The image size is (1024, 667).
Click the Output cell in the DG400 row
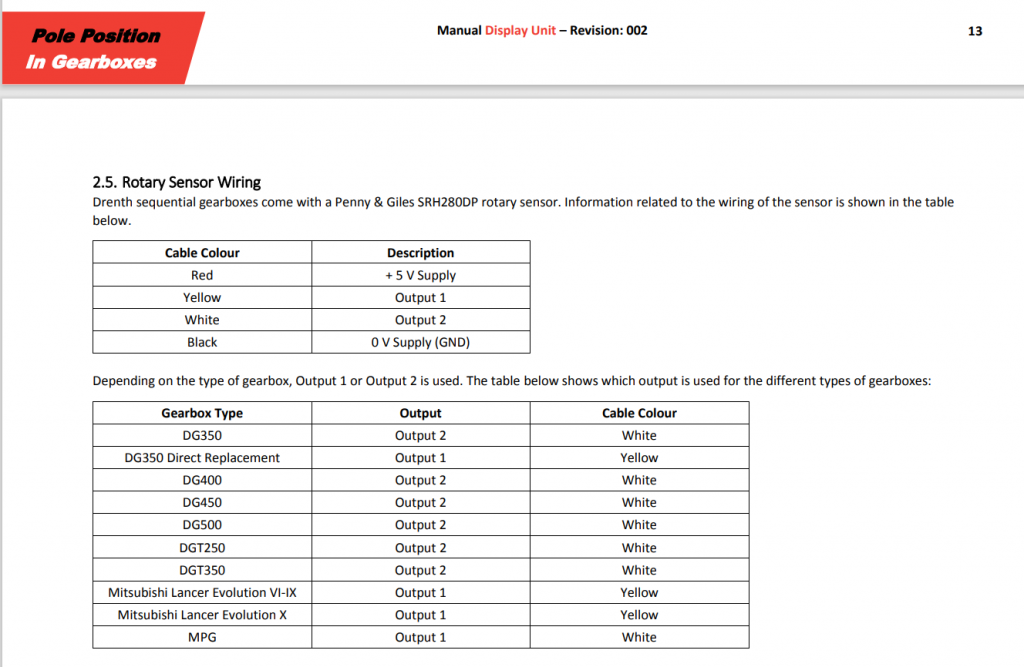(x=421, y=480)
